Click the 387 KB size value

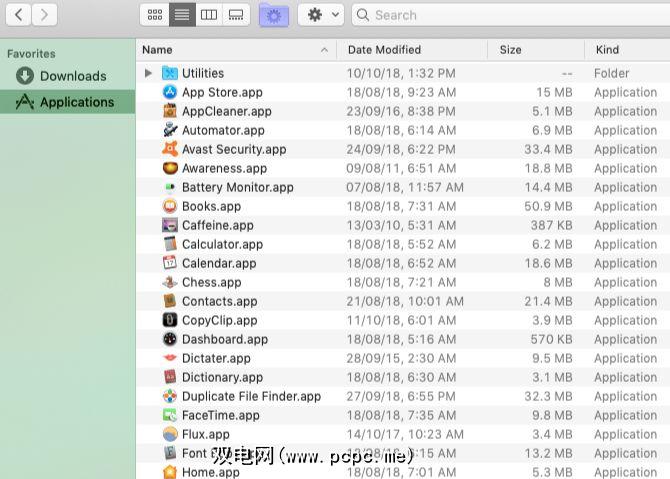click(551, 225)
